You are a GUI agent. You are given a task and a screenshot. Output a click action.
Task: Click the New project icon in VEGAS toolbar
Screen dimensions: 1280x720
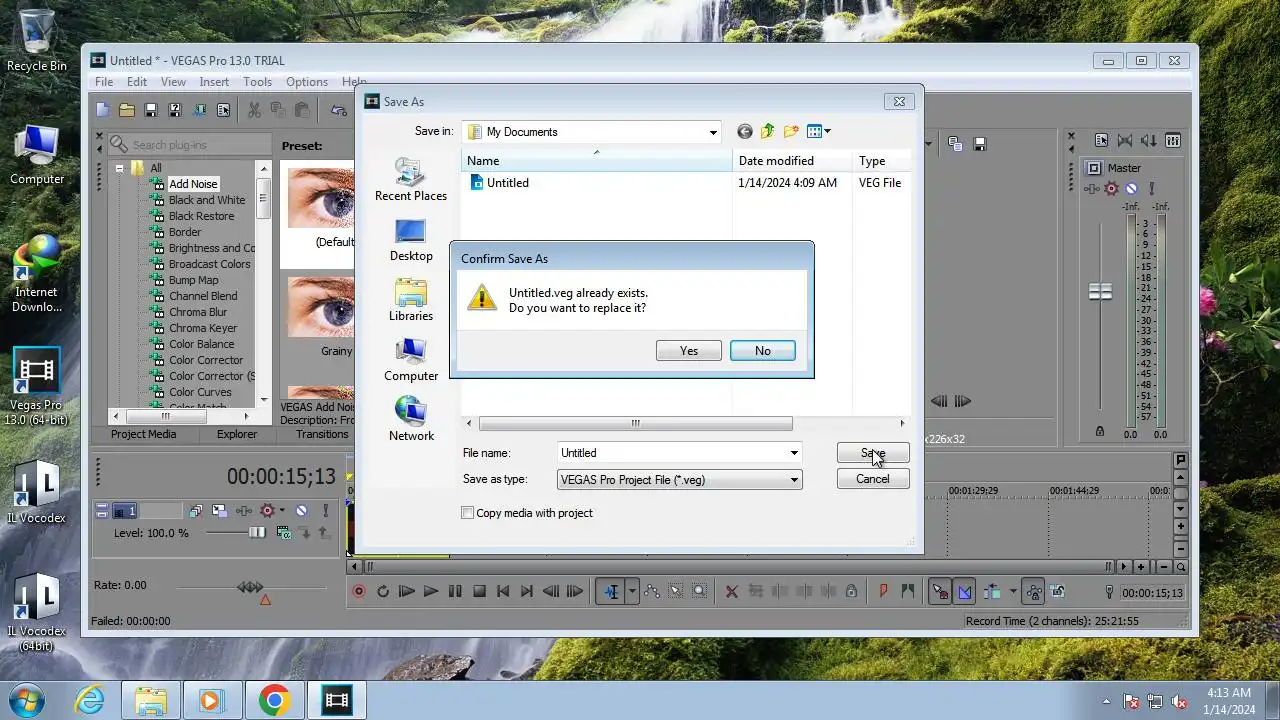pyautogui.click(x=103, y=110)
